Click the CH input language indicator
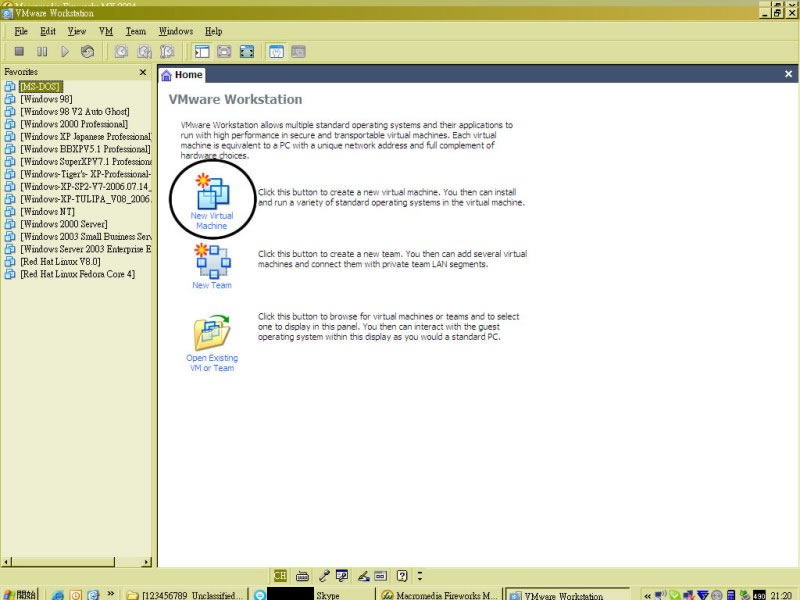The image size is (800, 600). [x=280, y=576]
